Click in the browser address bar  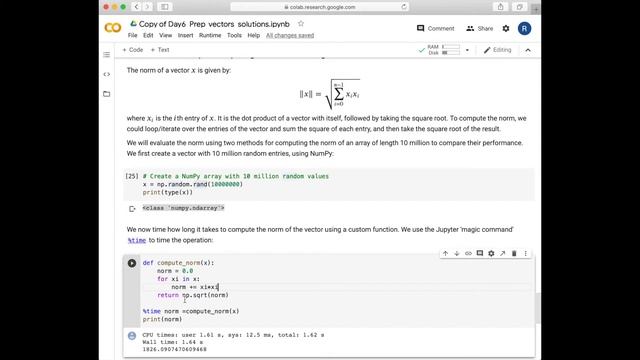click(x=320, y=7)
